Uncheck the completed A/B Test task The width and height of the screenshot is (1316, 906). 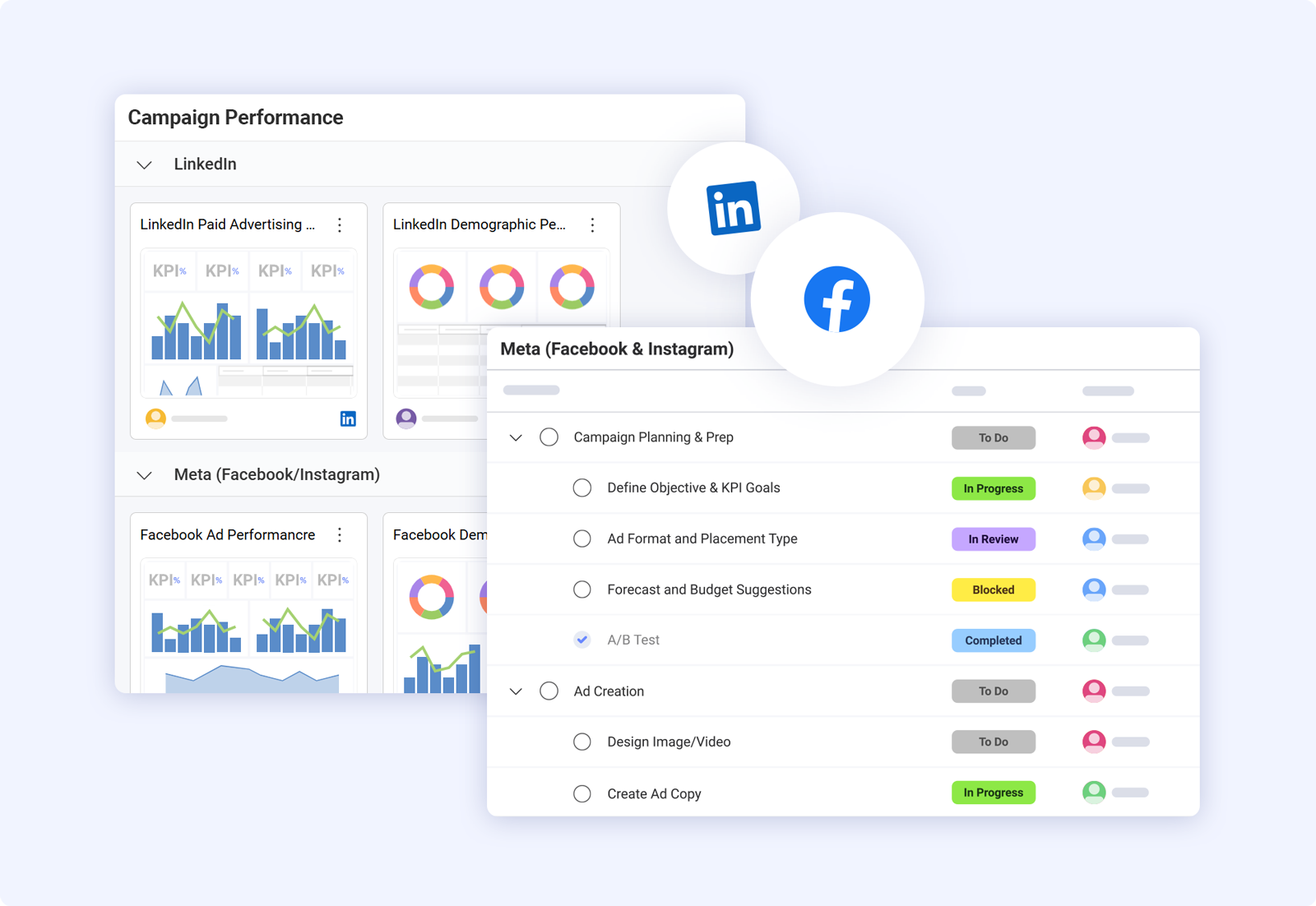pos(582,640)
